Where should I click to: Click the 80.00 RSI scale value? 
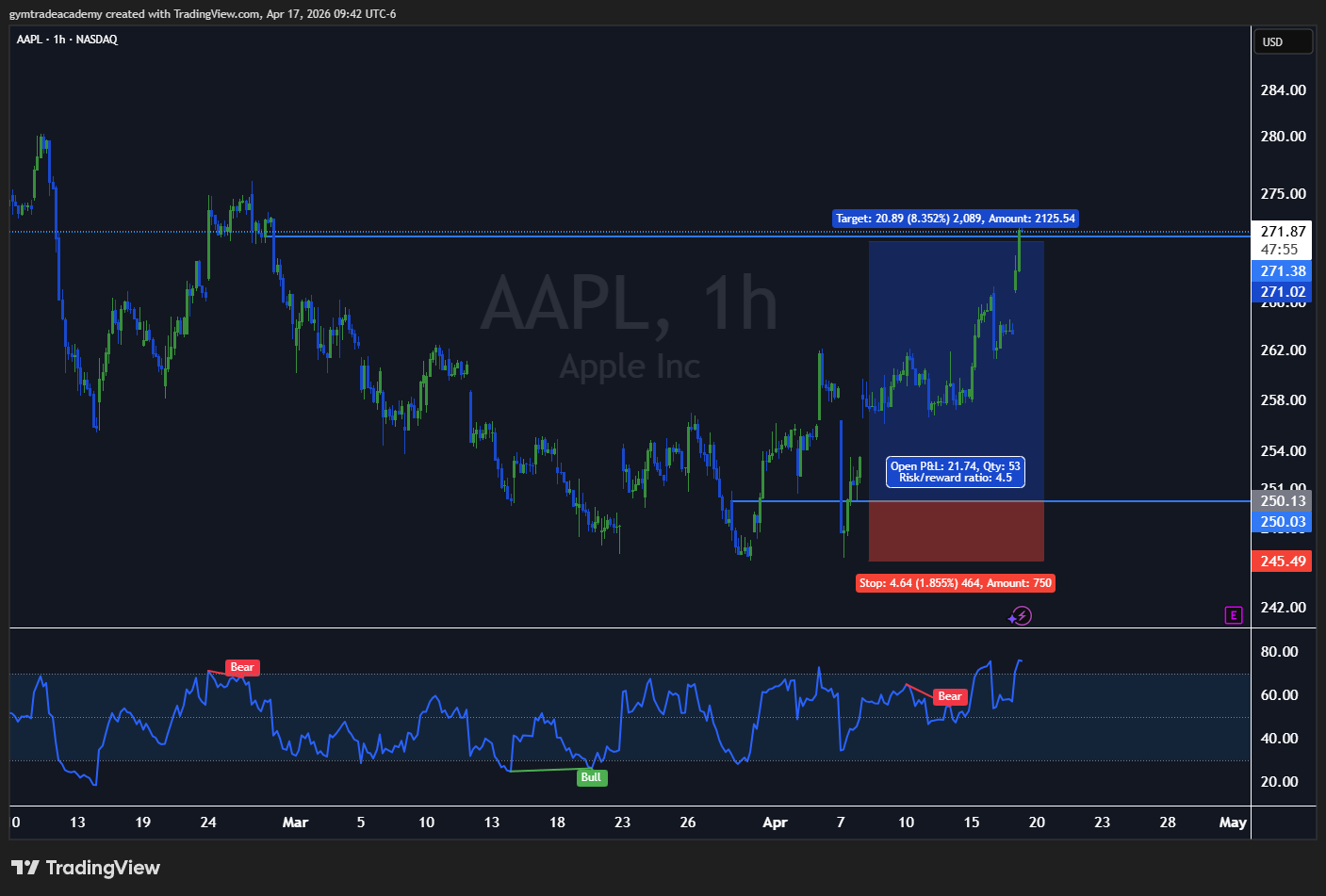pyautogui.click(x=1280, y=652)
